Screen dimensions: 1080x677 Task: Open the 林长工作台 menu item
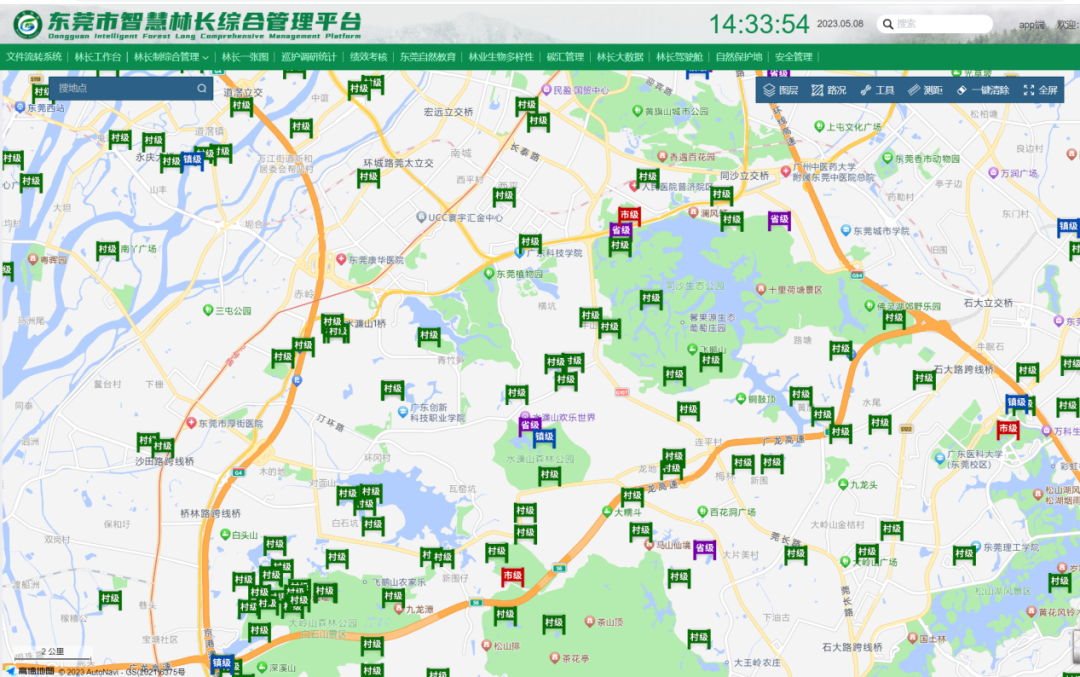98,57
